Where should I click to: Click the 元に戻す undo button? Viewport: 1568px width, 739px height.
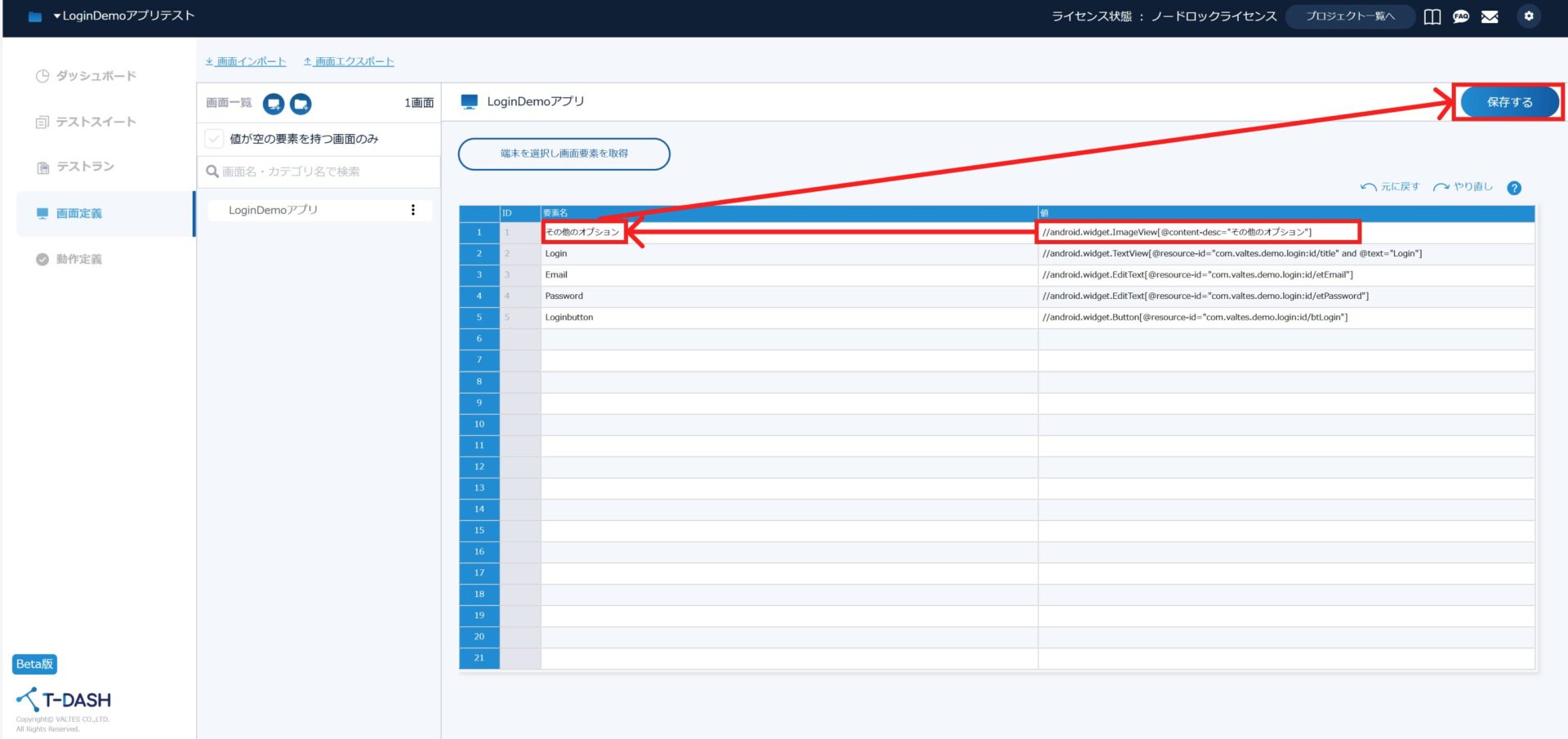click(x=1390, y=187)
